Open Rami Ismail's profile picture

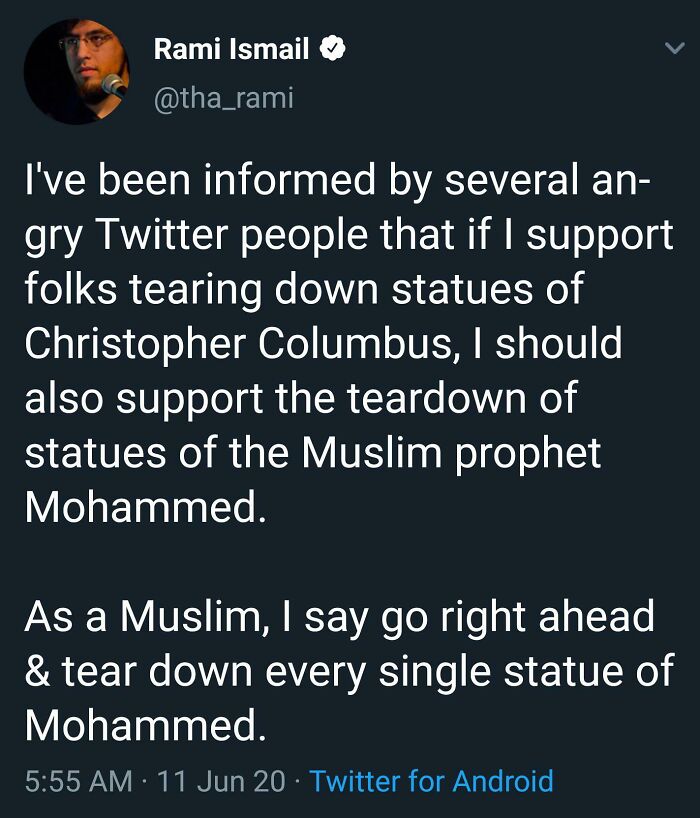(76, 73)
